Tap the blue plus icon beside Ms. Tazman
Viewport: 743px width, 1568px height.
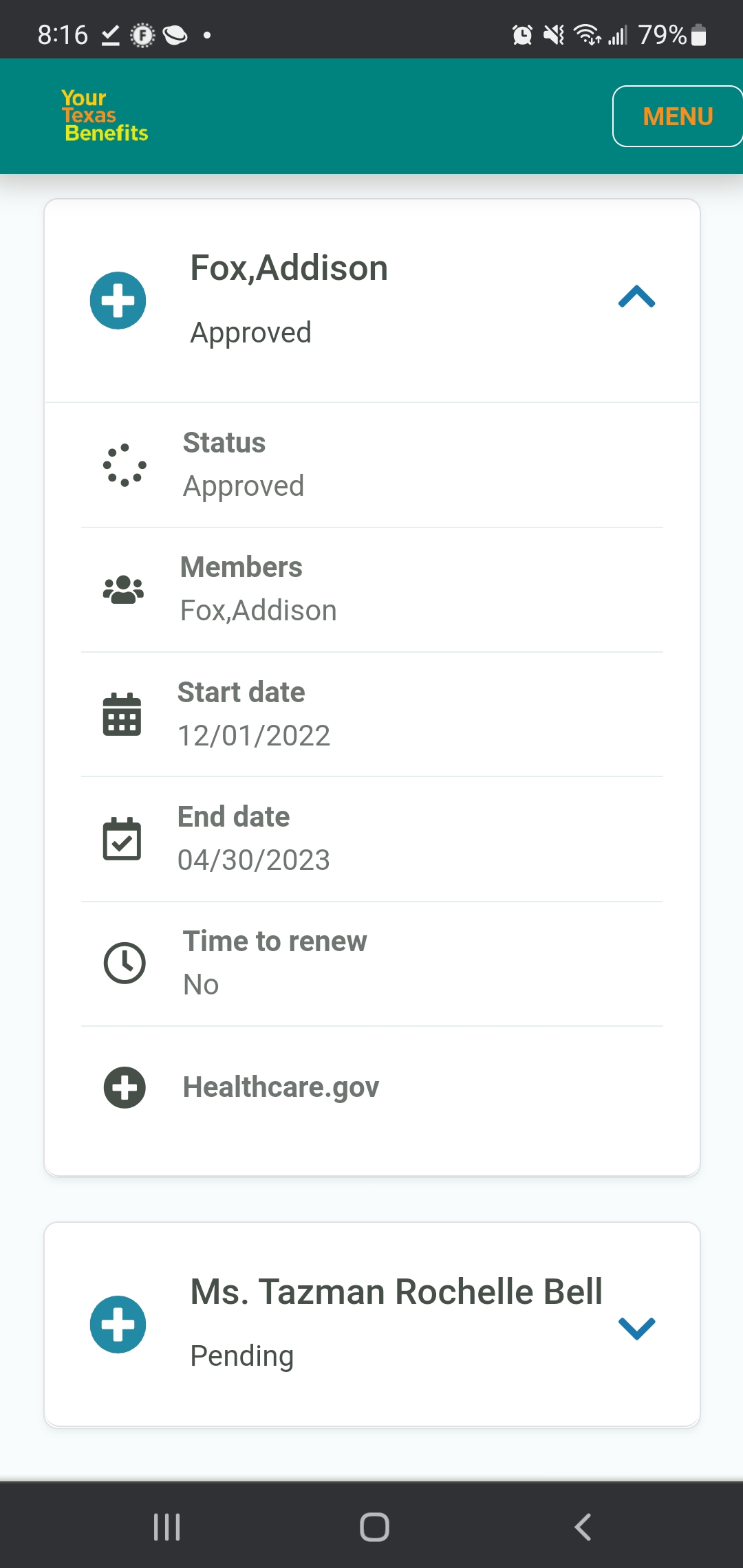(x=118, y=1325)
